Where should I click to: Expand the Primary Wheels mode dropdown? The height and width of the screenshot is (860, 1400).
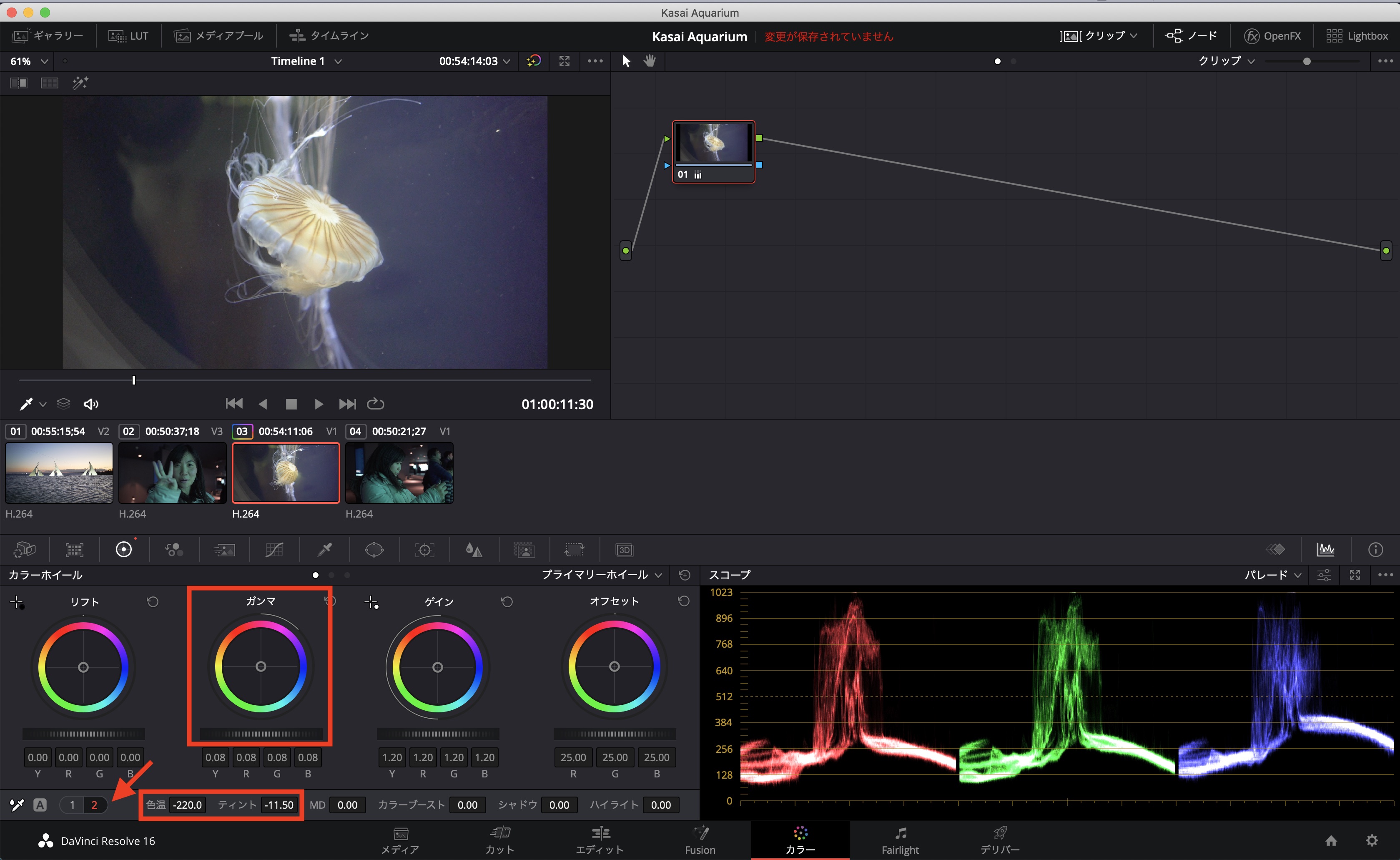601,575
